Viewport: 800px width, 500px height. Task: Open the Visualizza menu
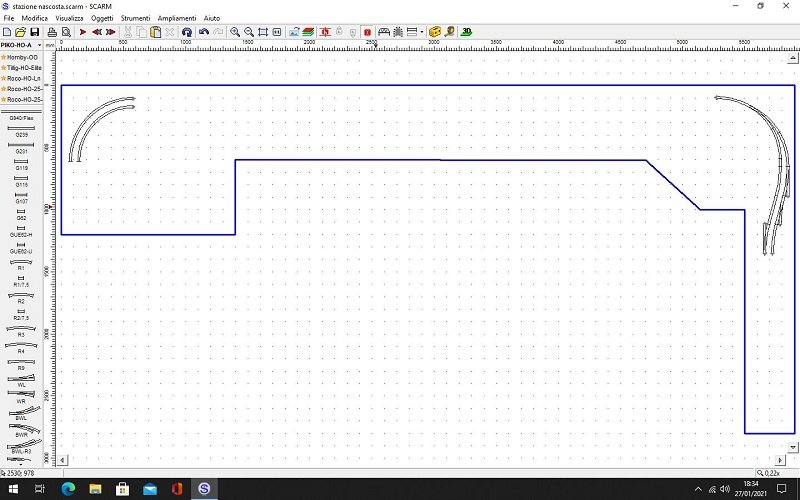pyautogui.click(x=69, y=18)
